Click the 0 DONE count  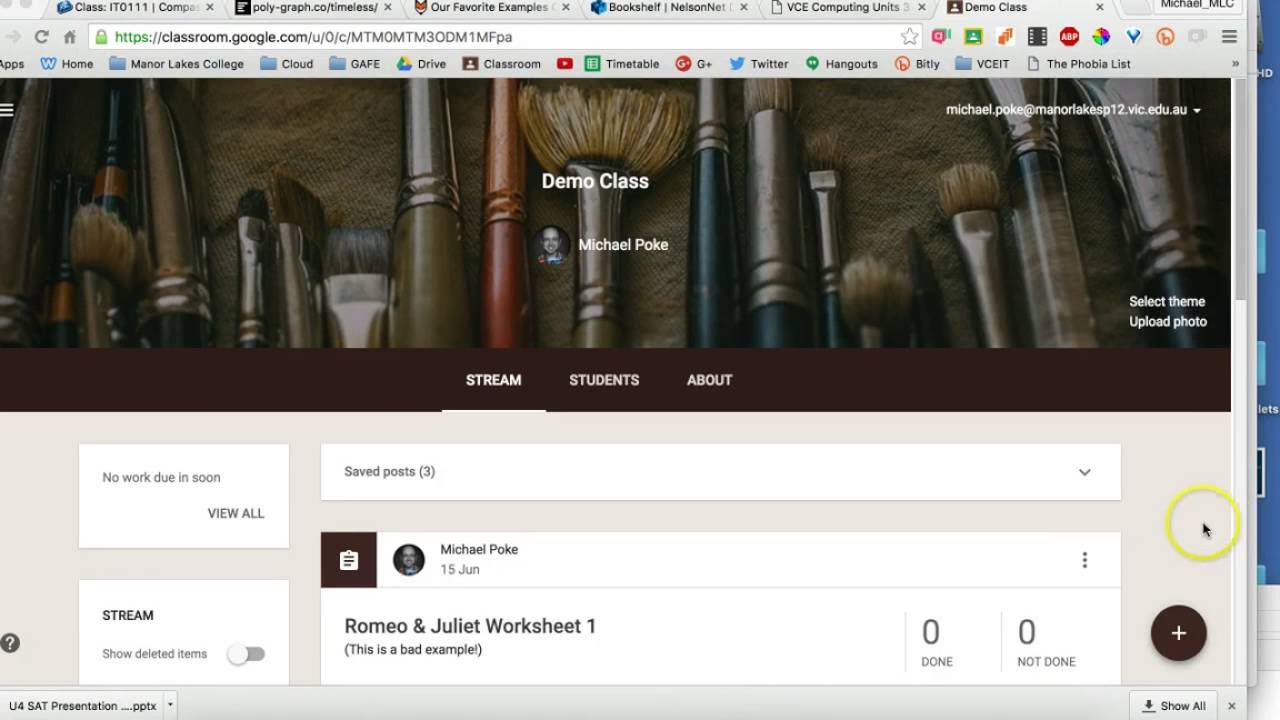(936, 641)
